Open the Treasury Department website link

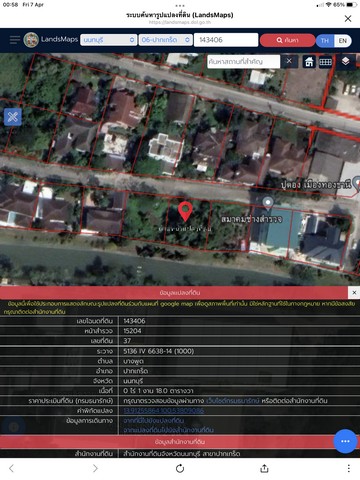[x=232, y=401]
